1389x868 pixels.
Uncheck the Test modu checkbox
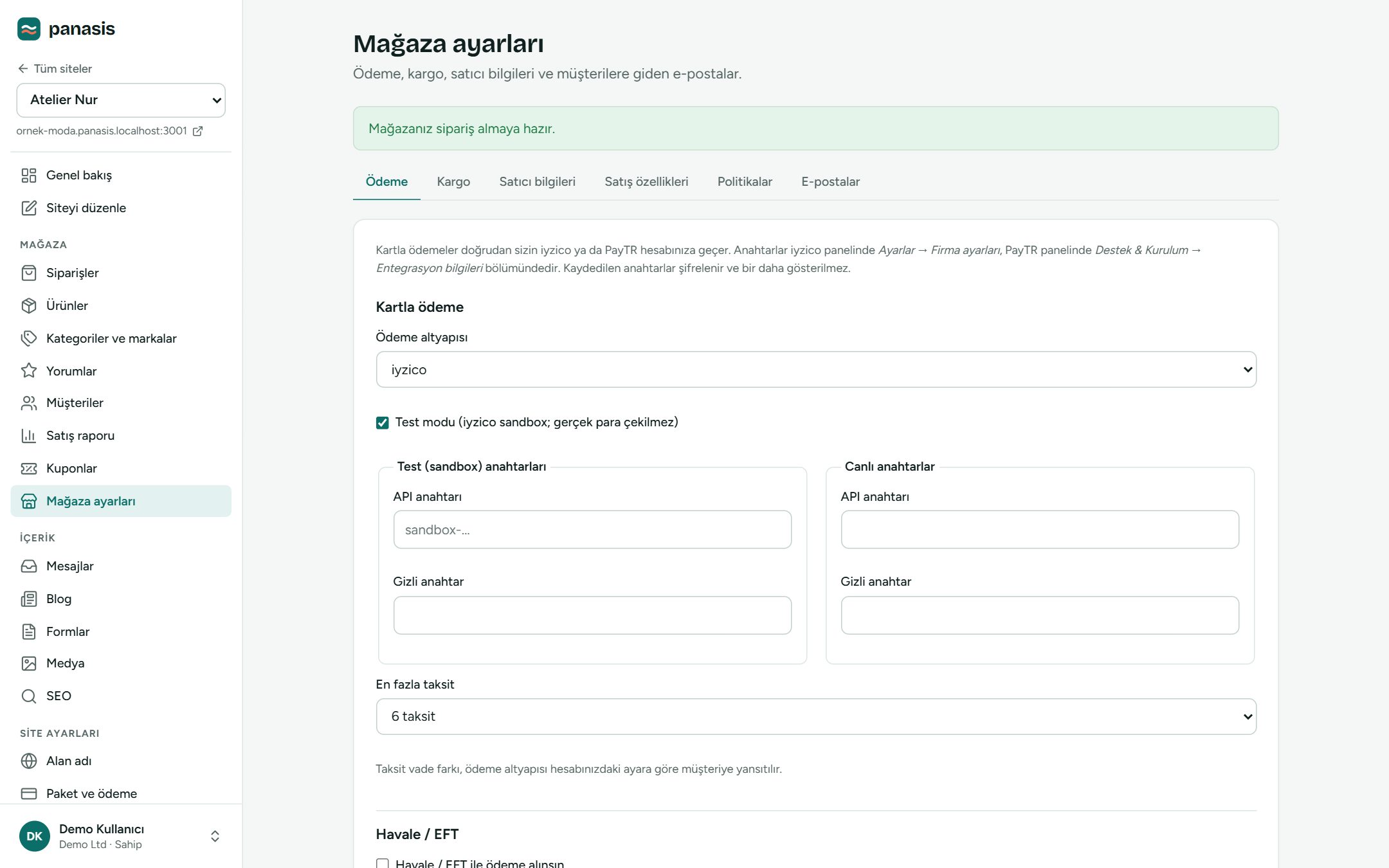(383, 423)
